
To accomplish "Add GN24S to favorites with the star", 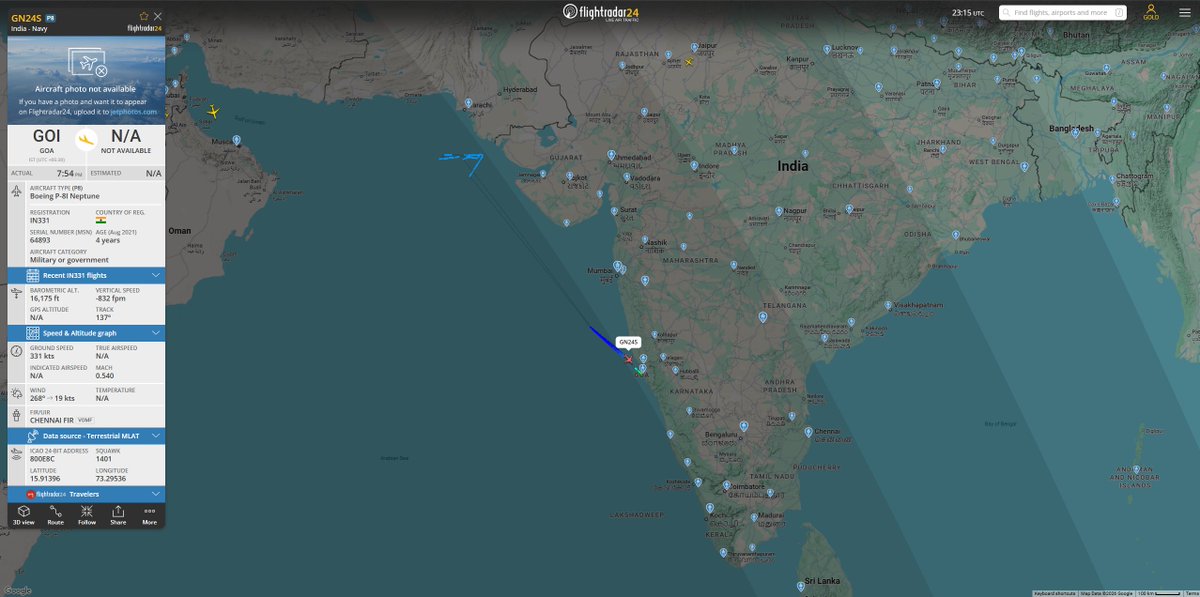I will click(x=144, y=16).
